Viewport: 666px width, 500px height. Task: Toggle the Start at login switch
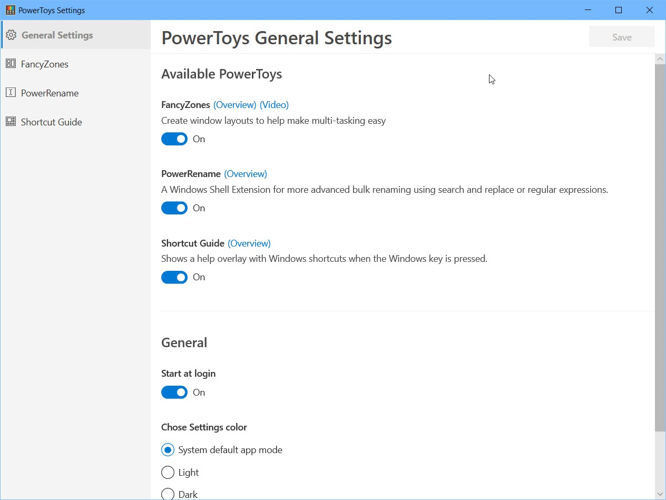[x=174, y=393]
